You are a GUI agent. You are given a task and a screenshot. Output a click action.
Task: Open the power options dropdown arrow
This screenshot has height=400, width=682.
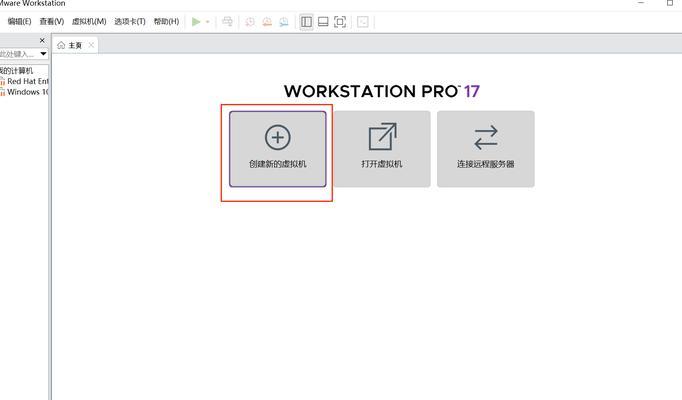click(x=208, y=22)
